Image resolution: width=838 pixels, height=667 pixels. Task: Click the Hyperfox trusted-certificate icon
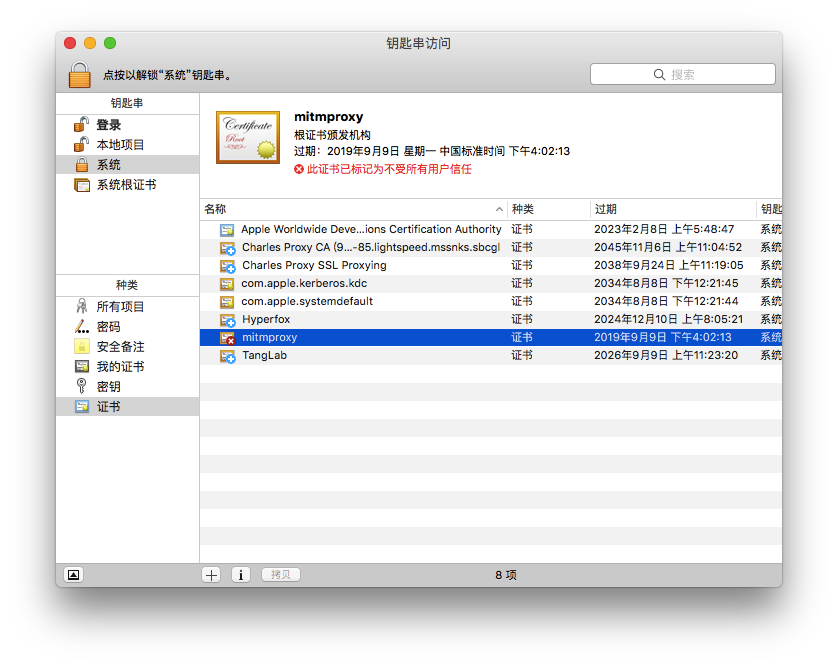pos(228,321)
